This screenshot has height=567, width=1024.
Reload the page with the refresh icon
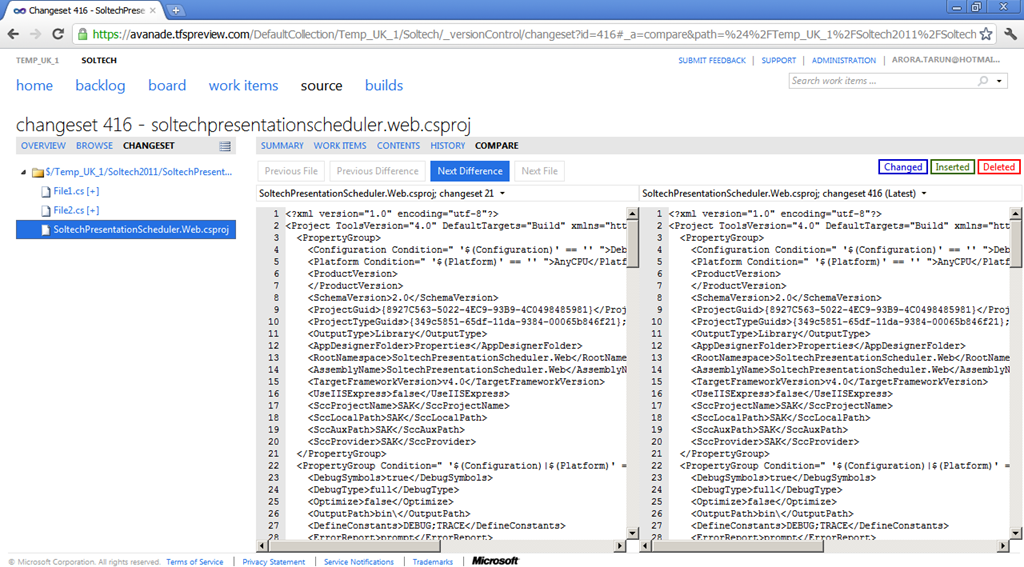(58, 34)
